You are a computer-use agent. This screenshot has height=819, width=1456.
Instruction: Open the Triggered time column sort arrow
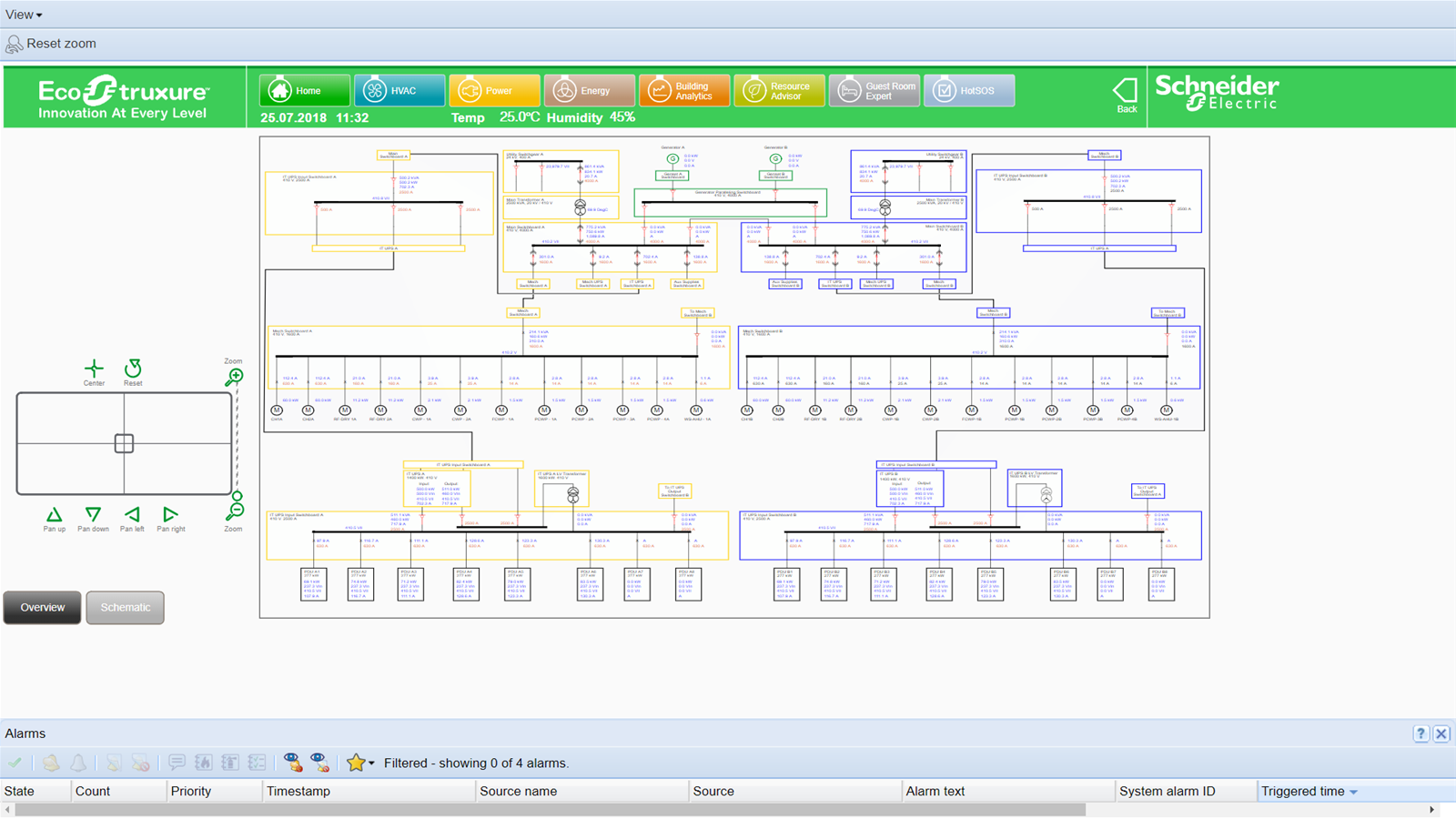point(1353,793)
